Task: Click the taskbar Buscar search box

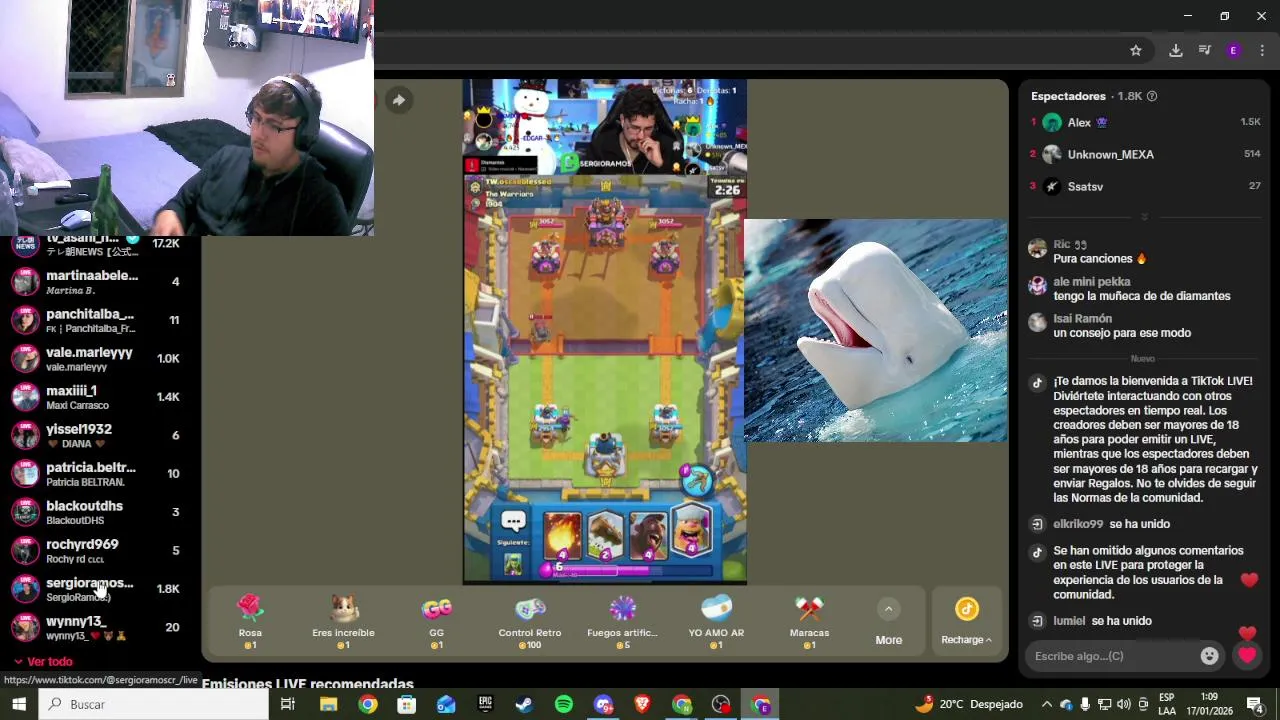Action: coord(153,704)
